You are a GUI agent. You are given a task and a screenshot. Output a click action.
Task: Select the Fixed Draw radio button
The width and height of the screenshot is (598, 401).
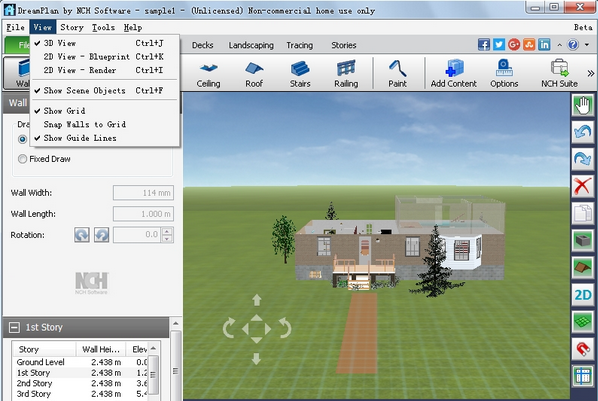point(23,159)
